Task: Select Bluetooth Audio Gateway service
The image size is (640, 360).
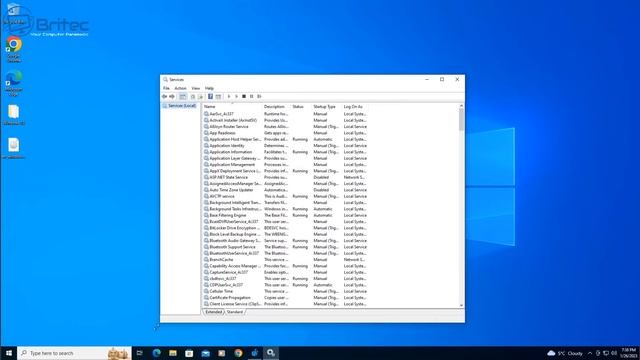Action: 285,240
